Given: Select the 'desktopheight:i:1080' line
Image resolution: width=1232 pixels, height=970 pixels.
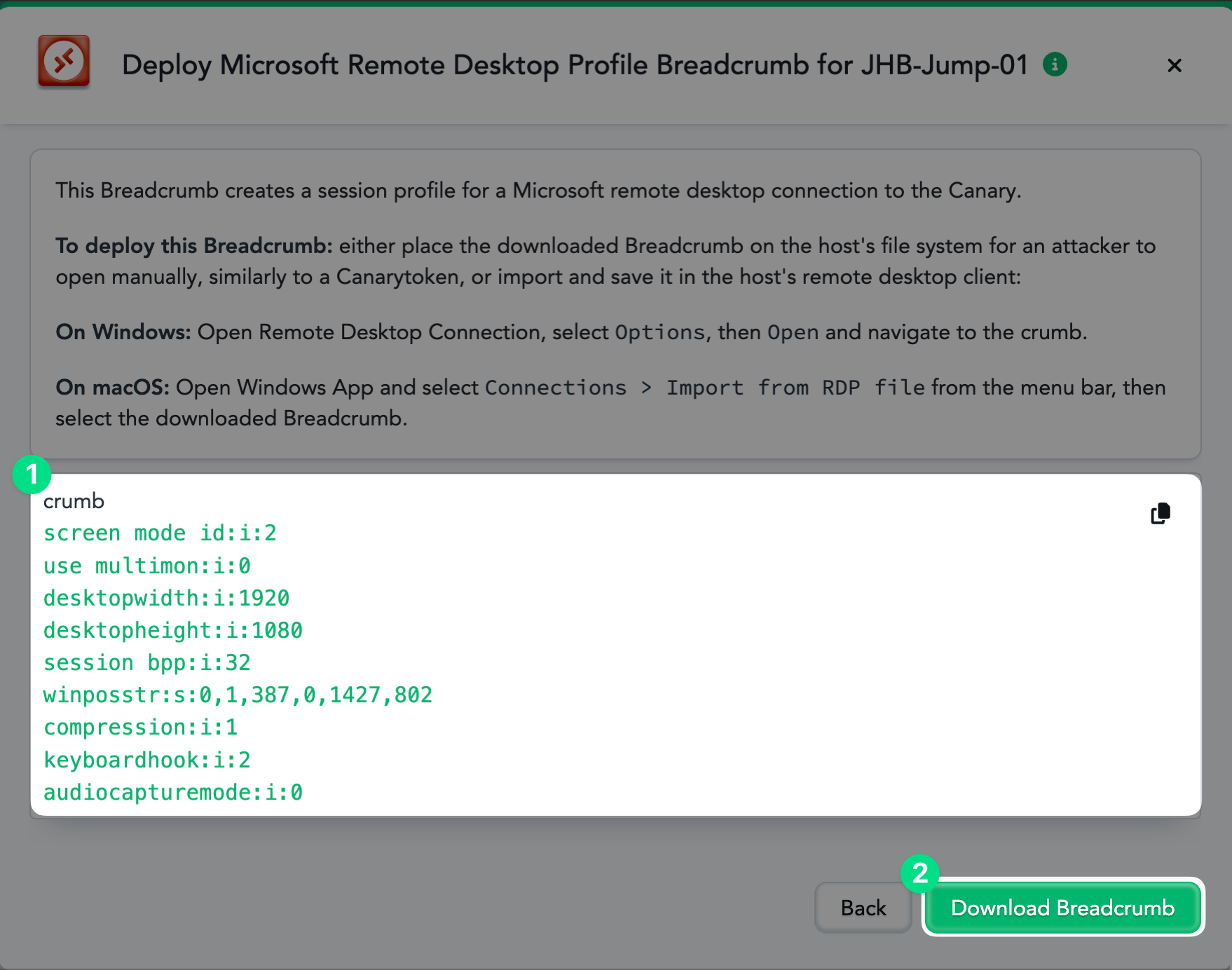Looking at the screenshot, I should pos(173,630).
